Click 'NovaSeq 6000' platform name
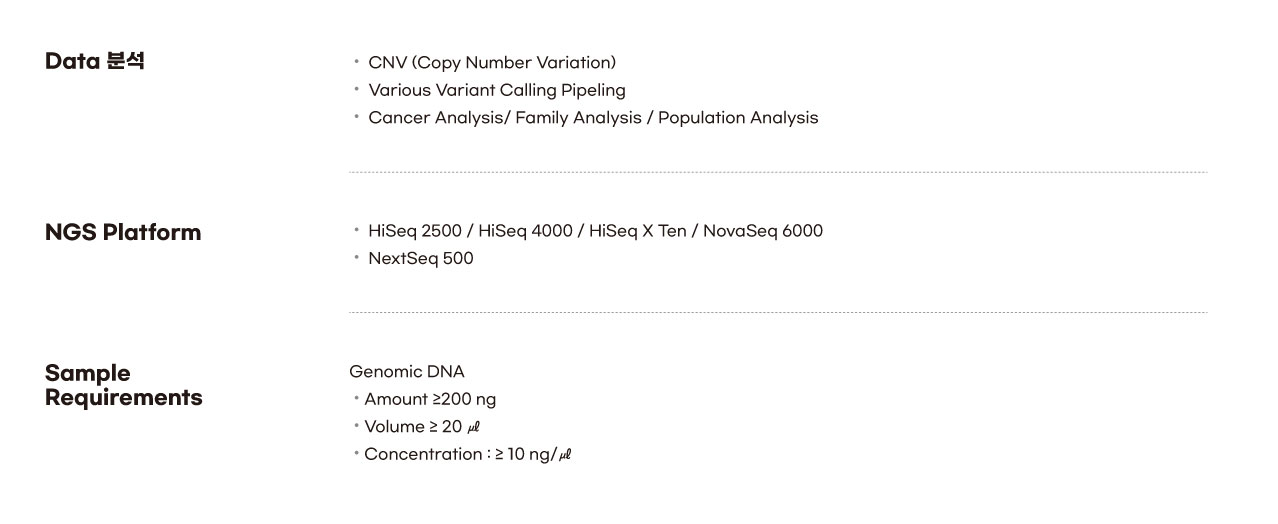Viewport: 1278px width, 524px height. (x=763, y=231)
